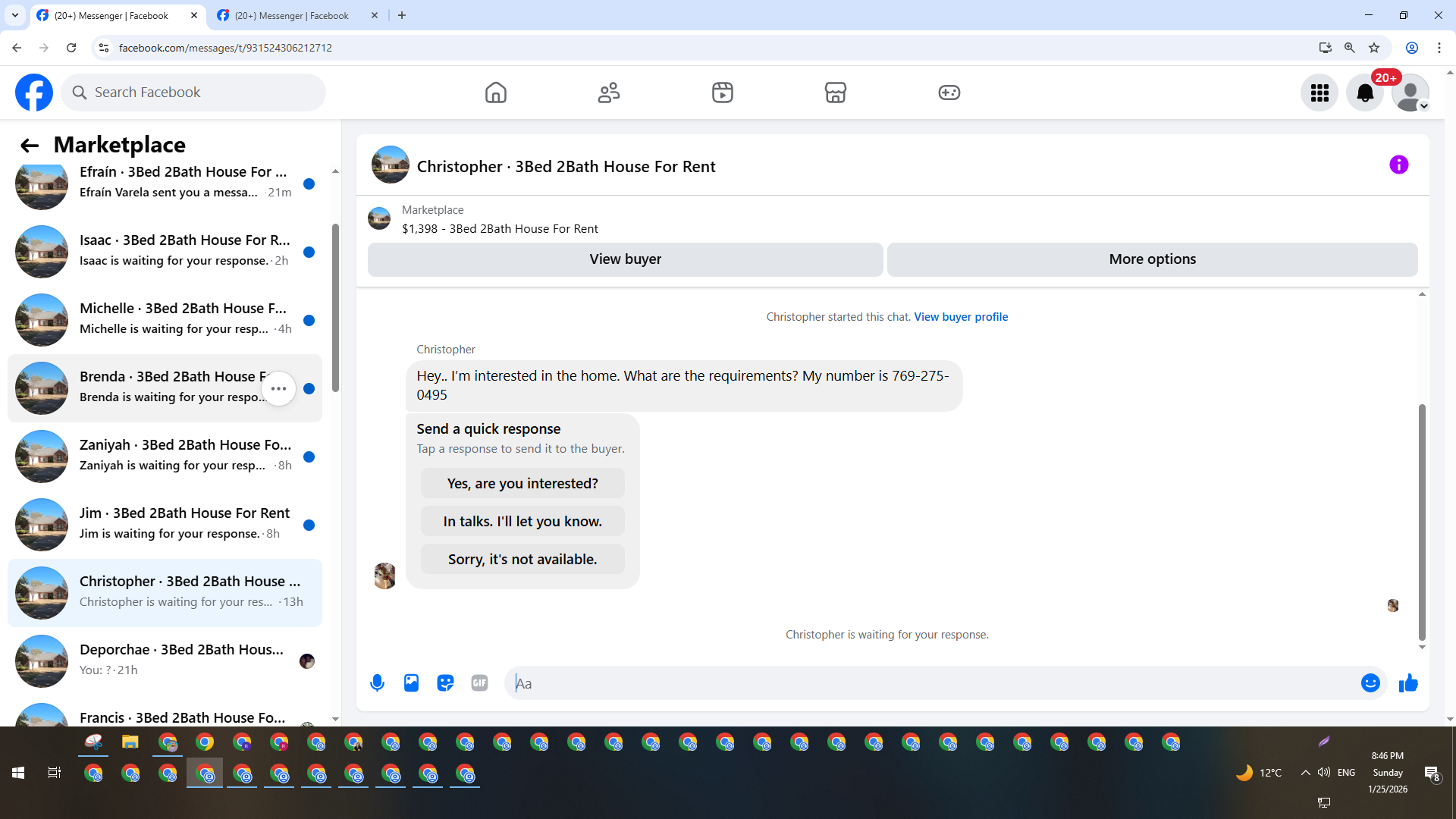Open Chrome profile button

point(1412,48)
